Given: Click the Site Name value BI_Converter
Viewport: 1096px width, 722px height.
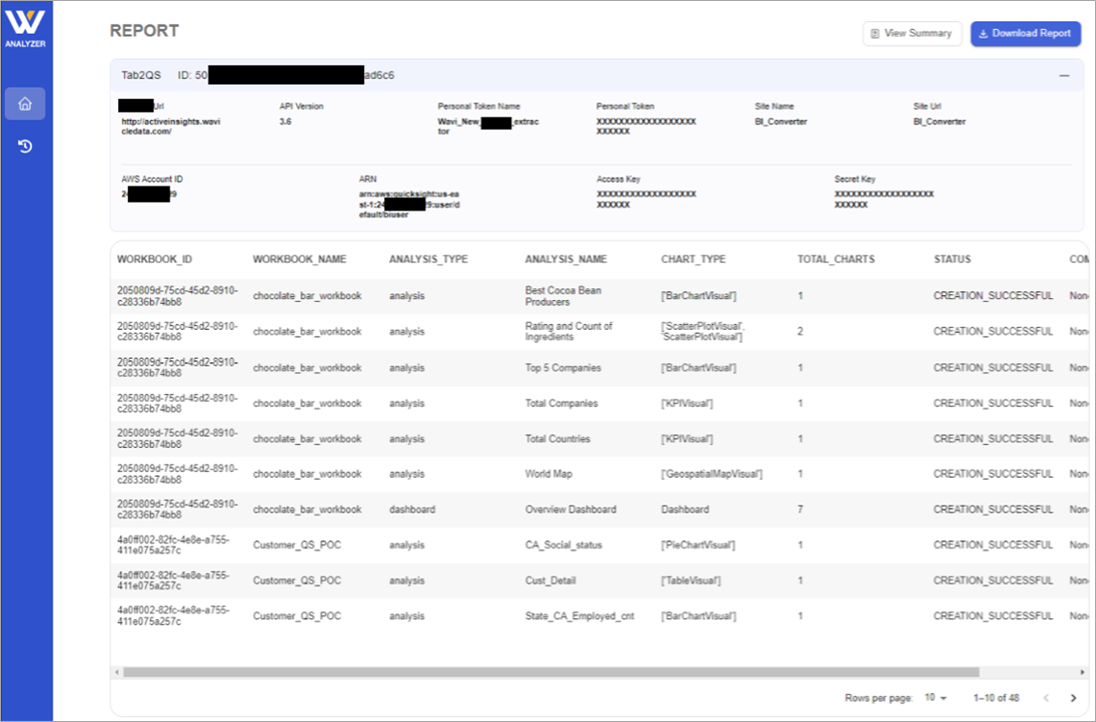Looking at the screenshot, I should [781, 122].
